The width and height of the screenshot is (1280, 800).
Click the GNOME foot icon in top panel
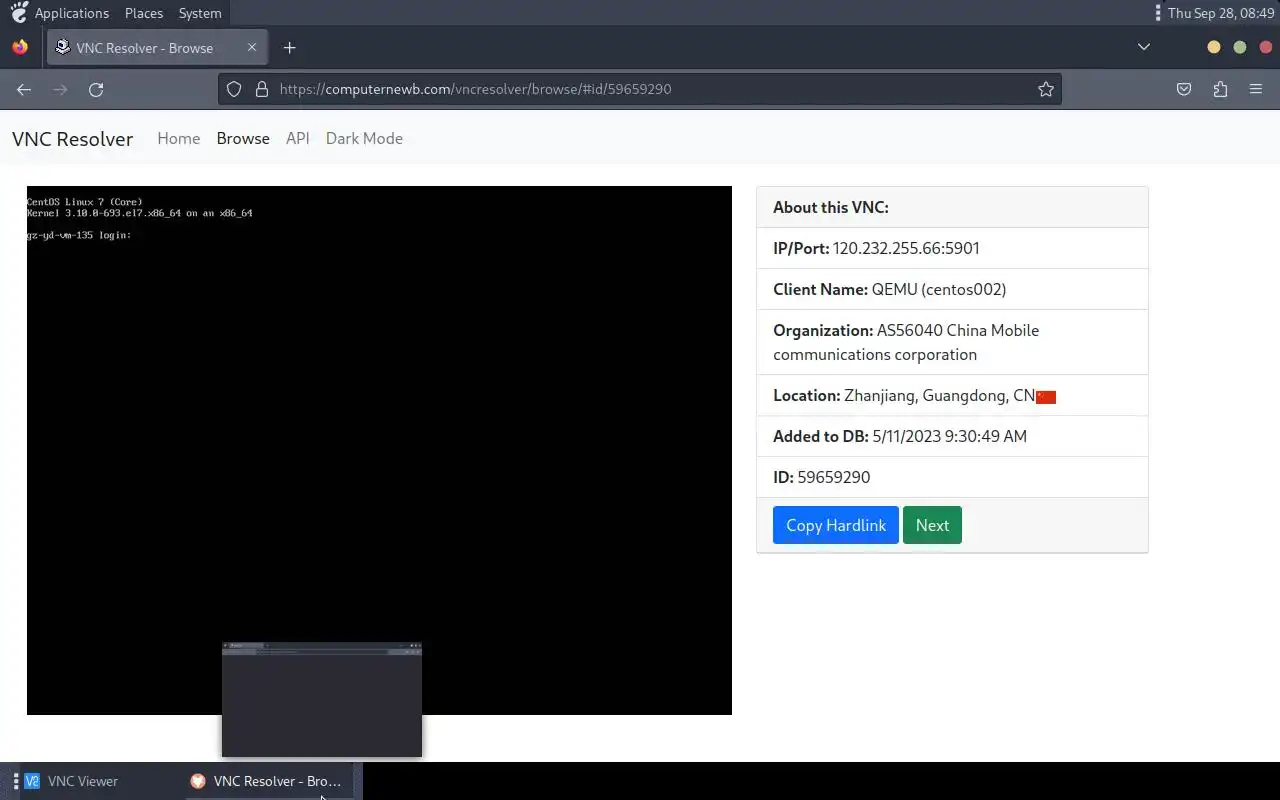(19, 12)
